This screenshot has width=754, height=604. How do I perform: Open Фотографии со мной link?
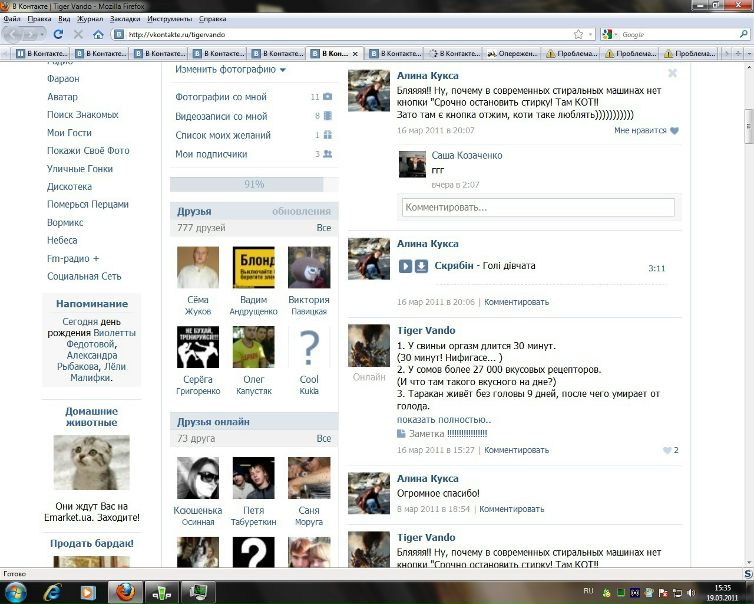pyautogui.click(x=221, y=97)
